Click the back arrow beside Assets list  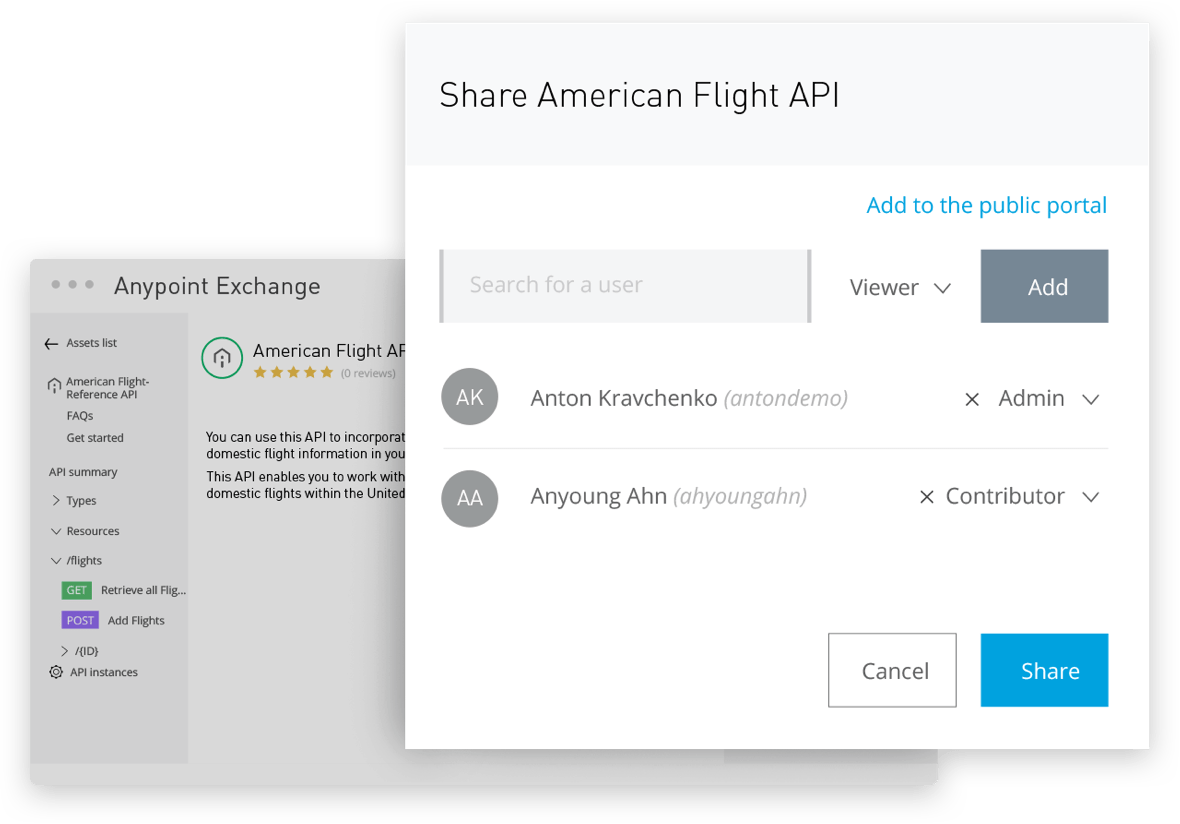coord(49,342)
